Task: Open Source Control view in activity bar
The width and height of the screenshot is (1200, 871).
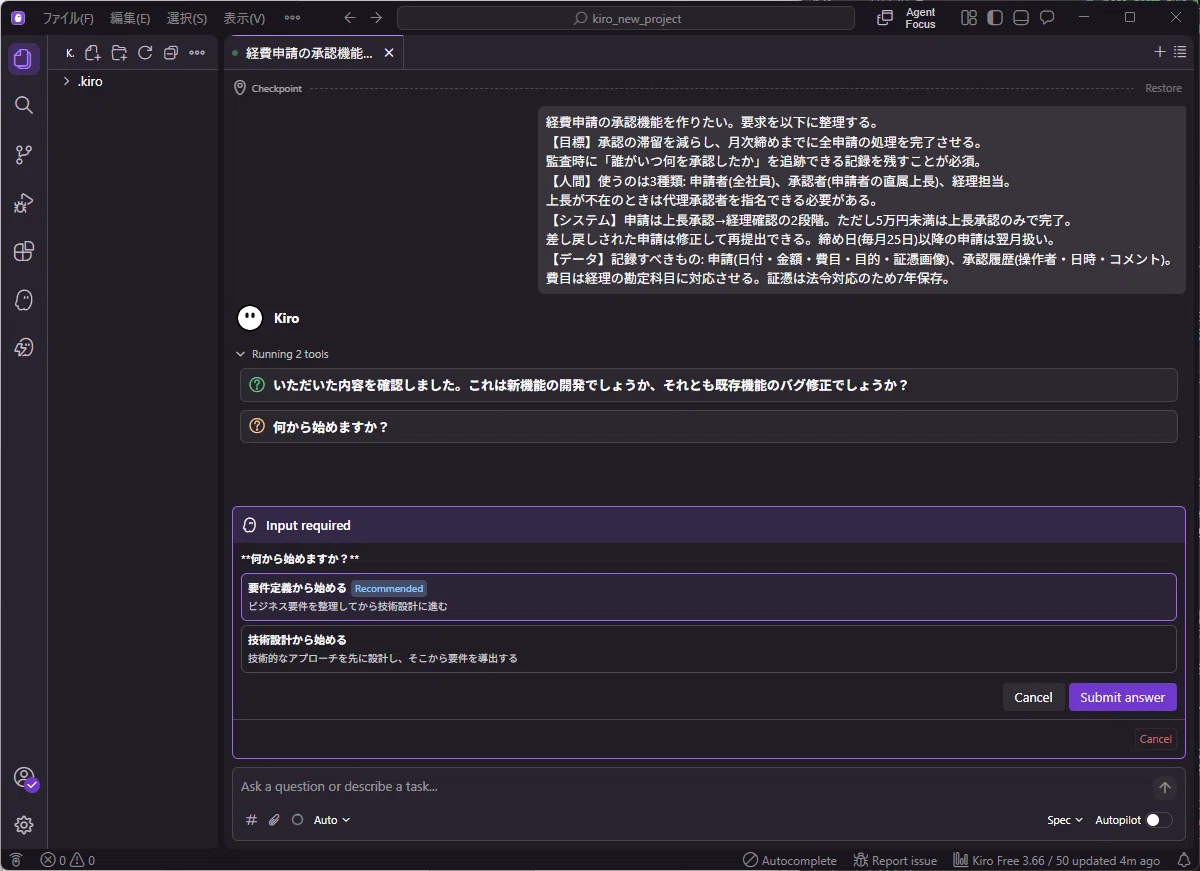Action: coord(23,154)
